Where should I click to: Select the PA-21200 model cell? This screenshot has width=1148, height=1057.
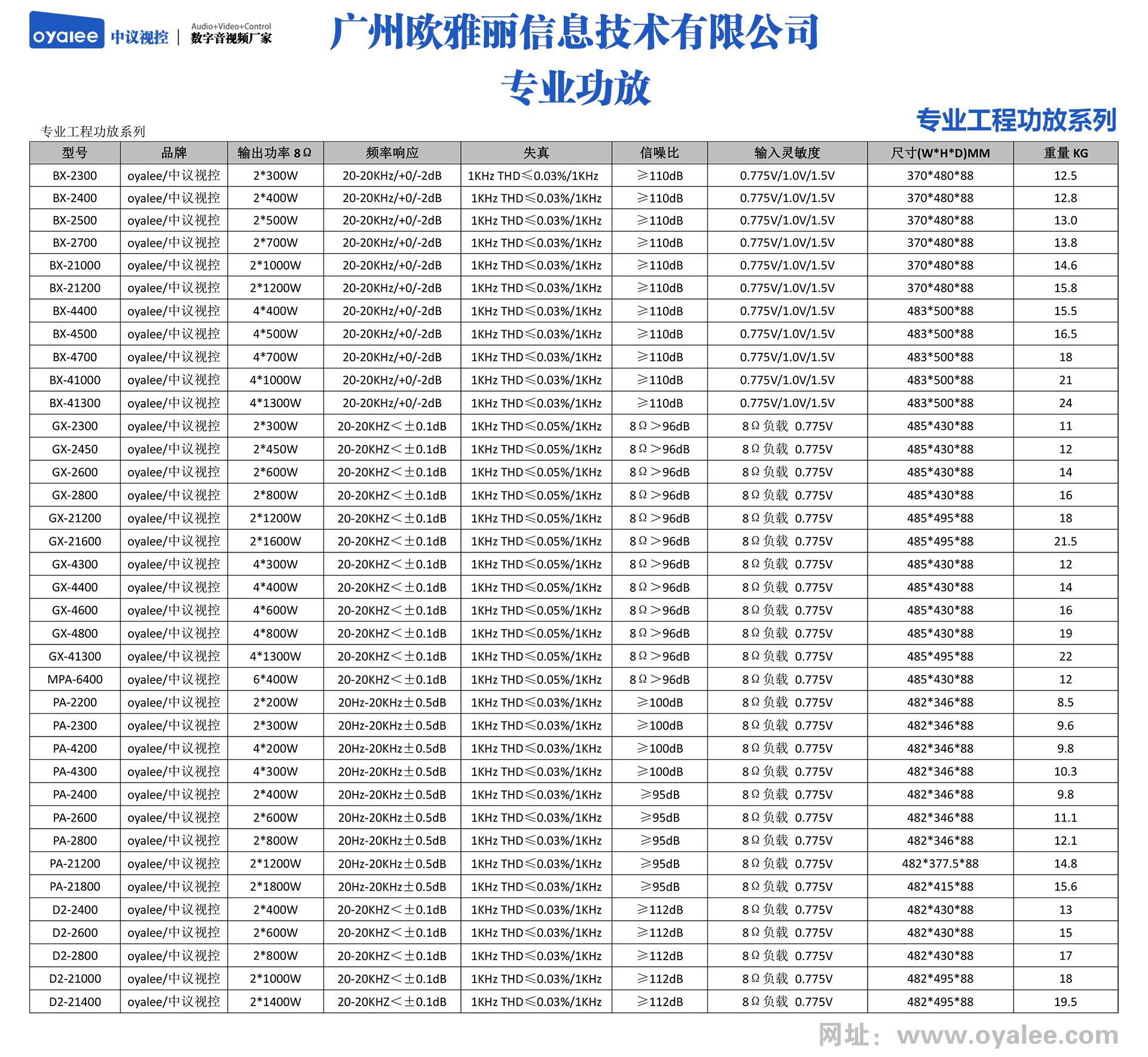click(75, 863)
